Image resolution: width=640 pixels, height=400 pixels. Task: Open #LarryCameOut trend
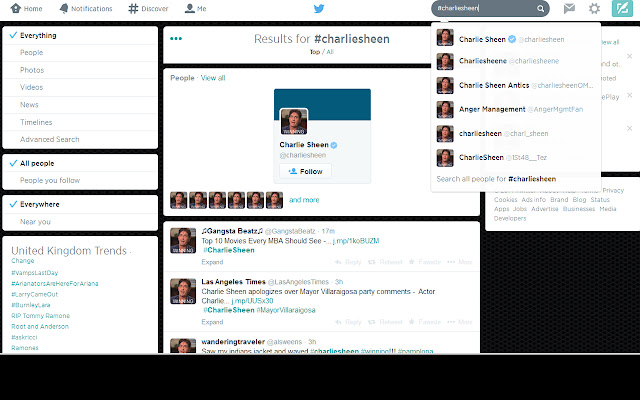pyautogui.click(x=35, y=294)
